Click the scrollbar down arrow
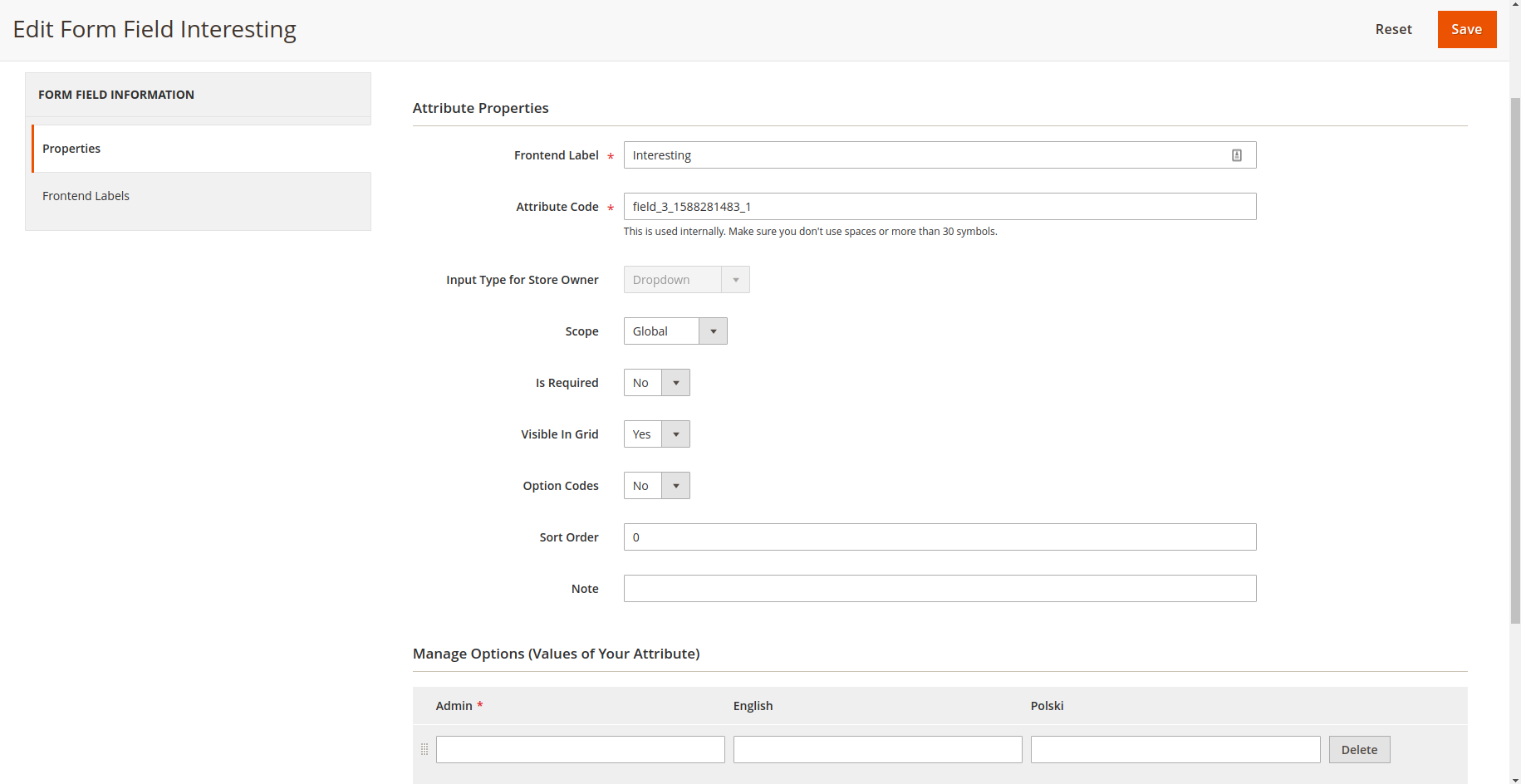Viewport: 1521px width, 784px height. click(x=1515, y=779)
